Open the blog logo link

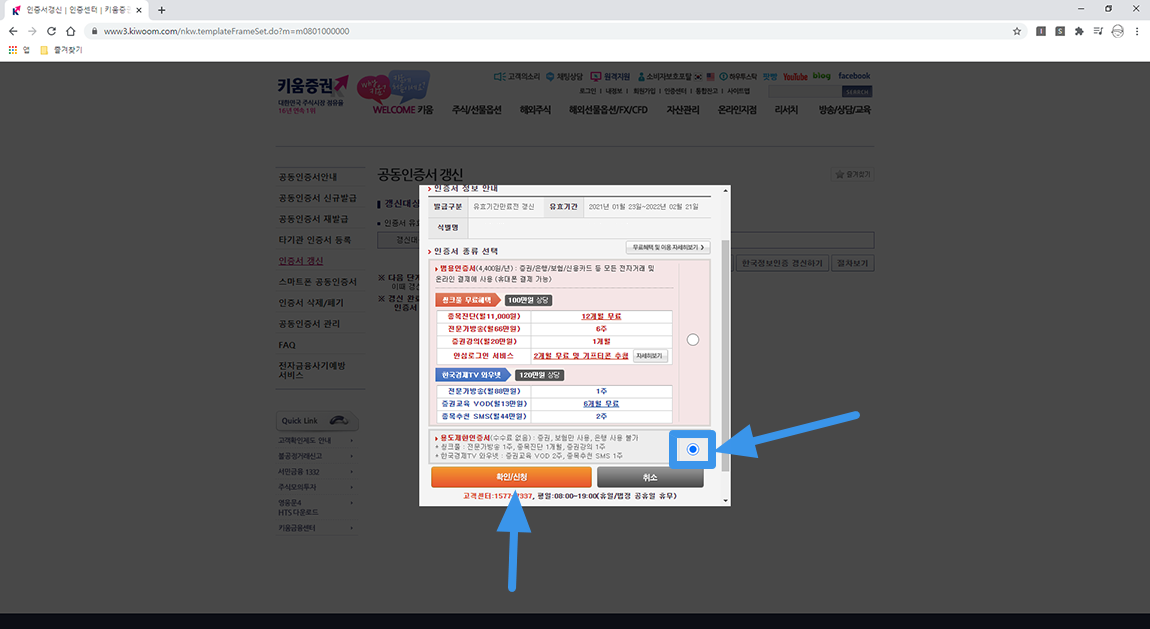(x=821, y=76)
